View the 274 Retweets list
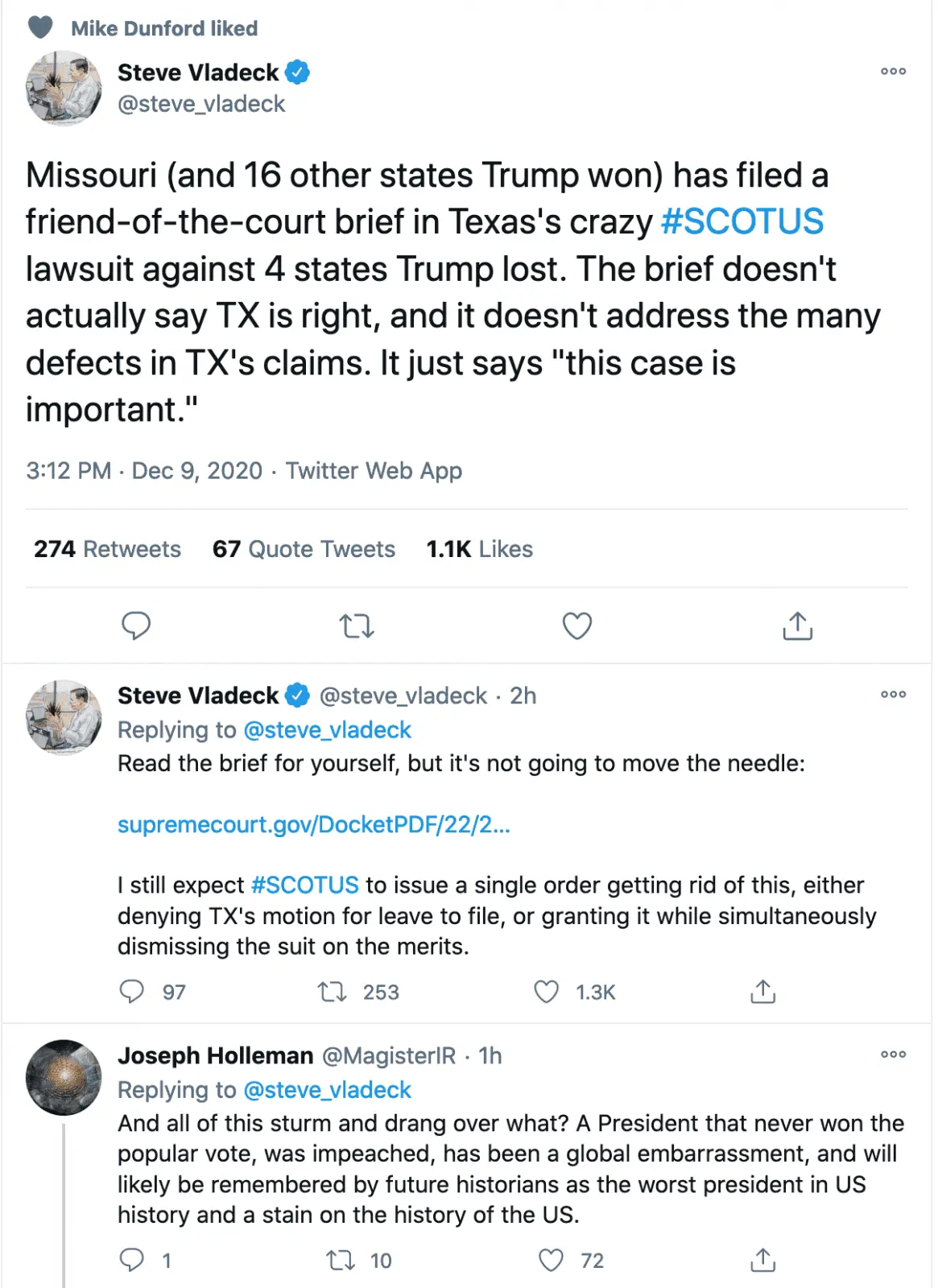The image size is (938, 1288). pos(107,549)
